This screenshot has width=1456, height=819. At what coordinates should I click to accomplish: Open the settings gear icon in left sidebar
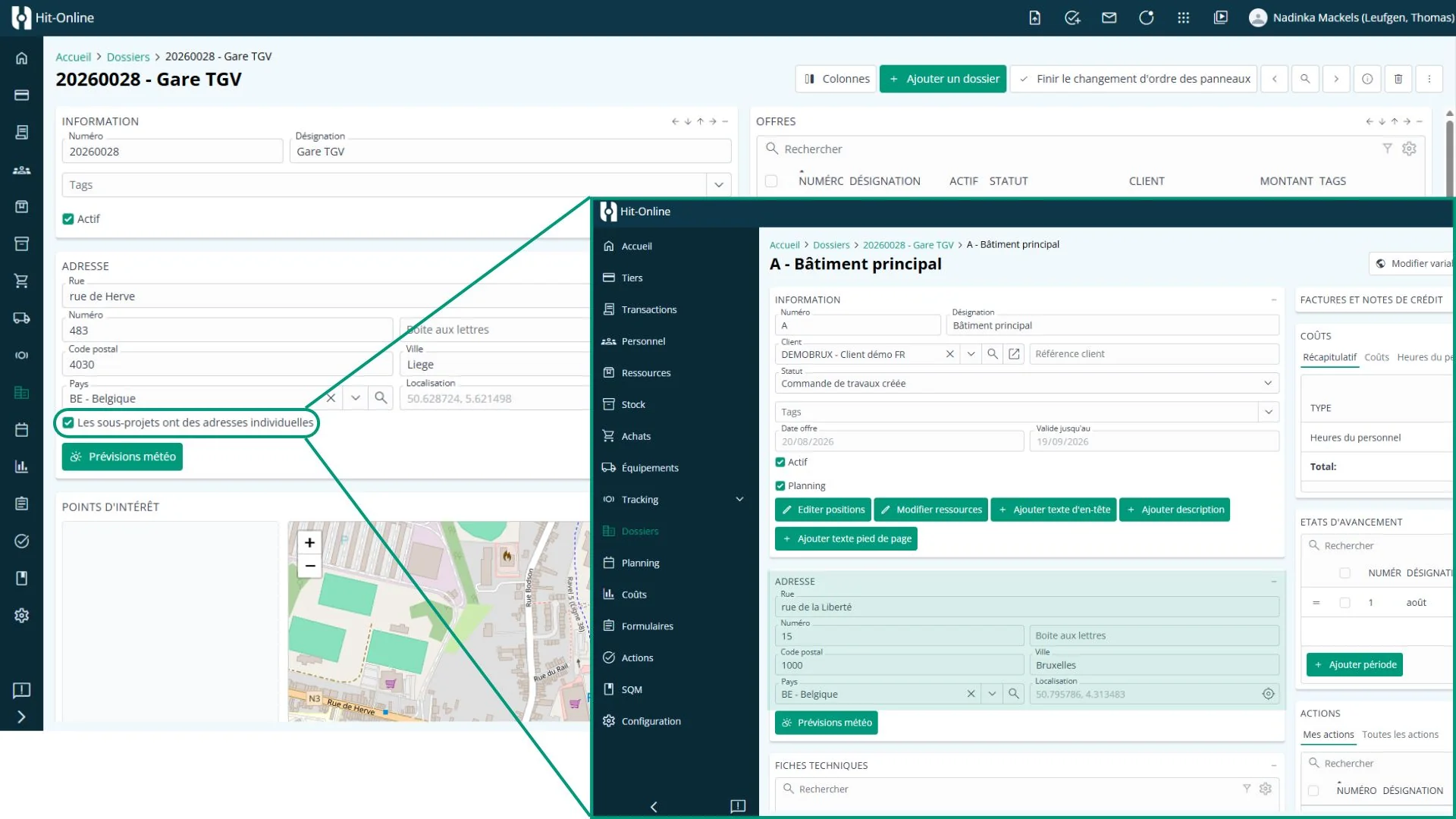coord(21,615)
